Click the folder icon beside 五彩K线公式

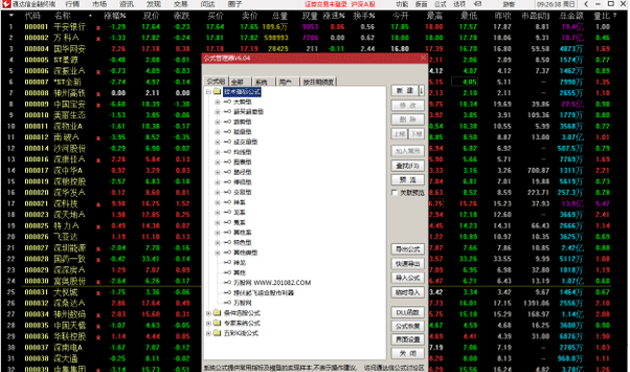coord(217,333)
